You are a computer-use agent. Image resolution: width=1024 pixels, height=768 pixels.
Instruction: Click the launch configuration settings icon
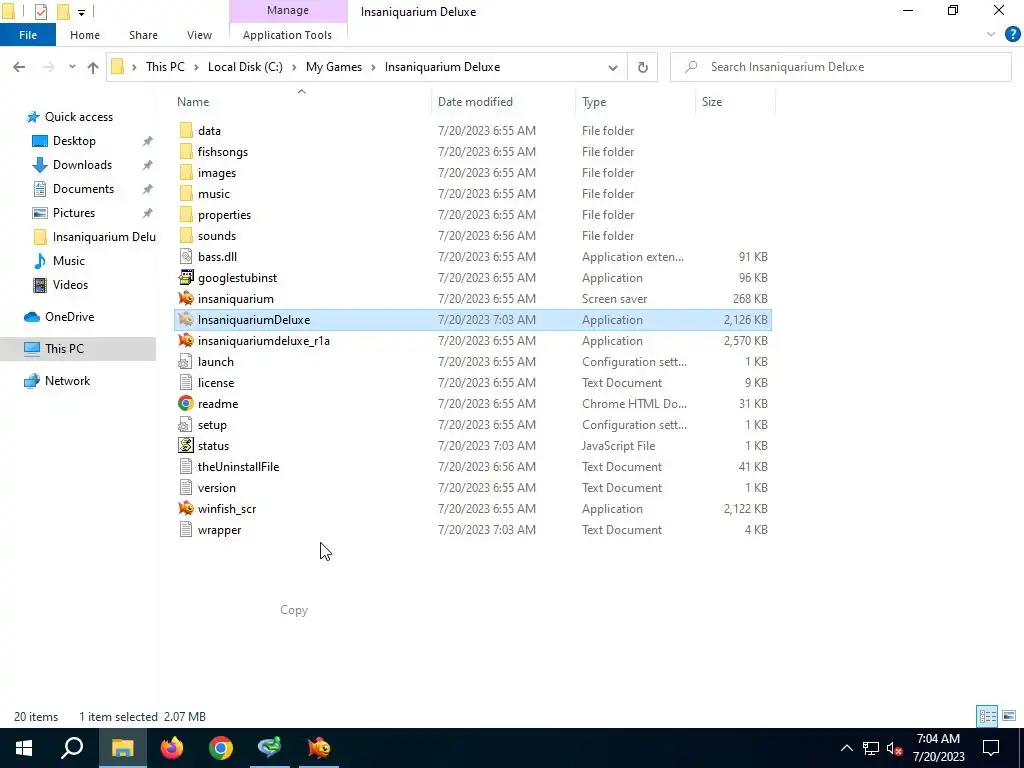pos(186,362)
